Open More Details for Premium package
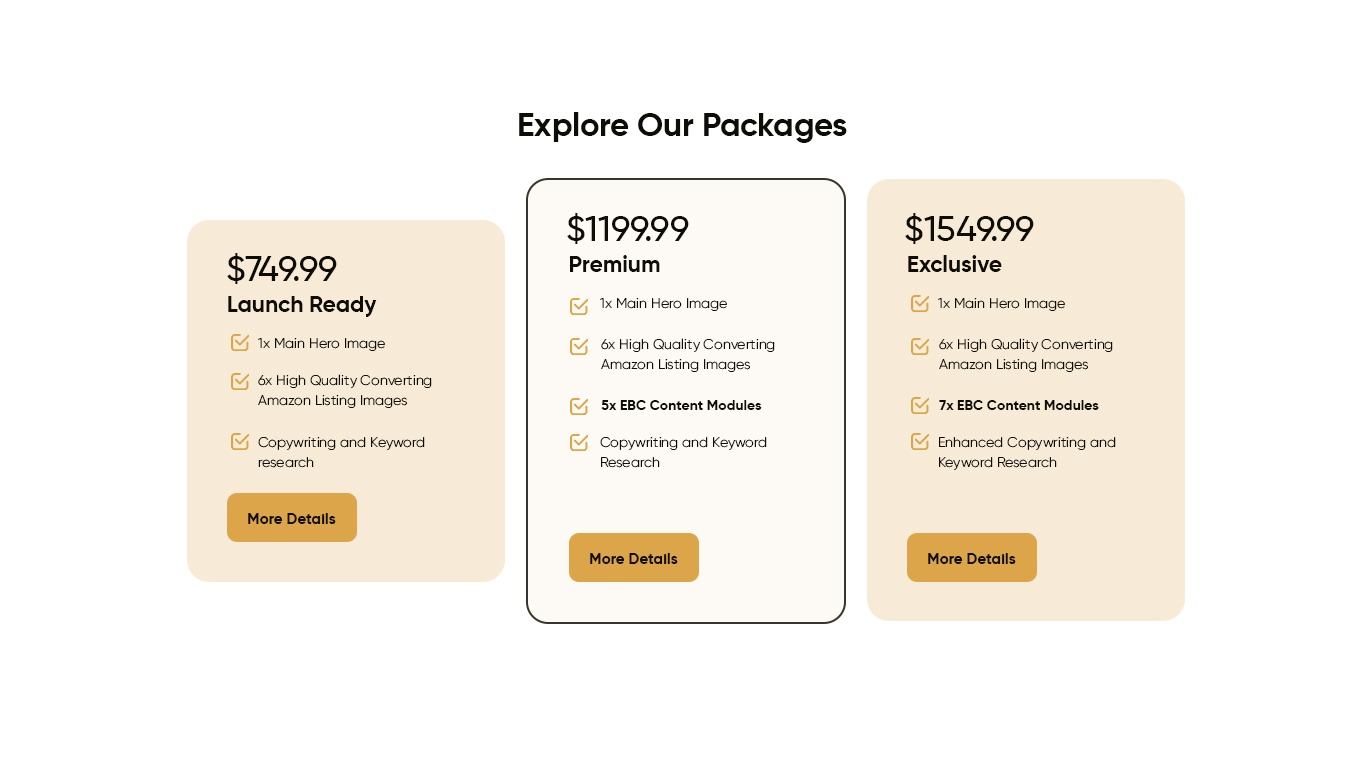1366x768 pixels. point(634,558)
